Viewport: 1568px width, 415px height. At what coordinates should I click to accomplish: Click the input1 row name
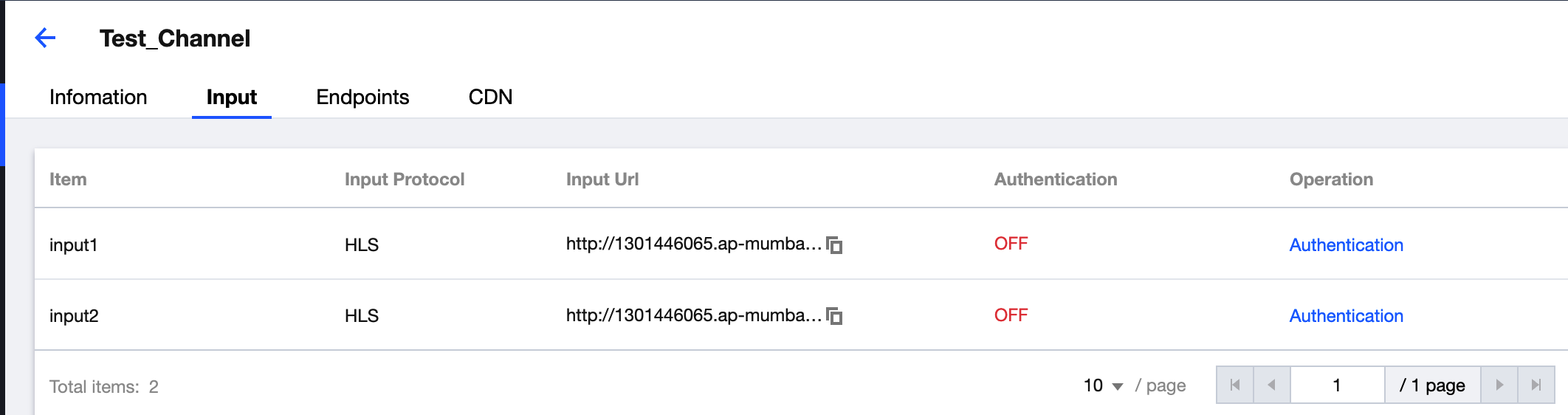73,245
